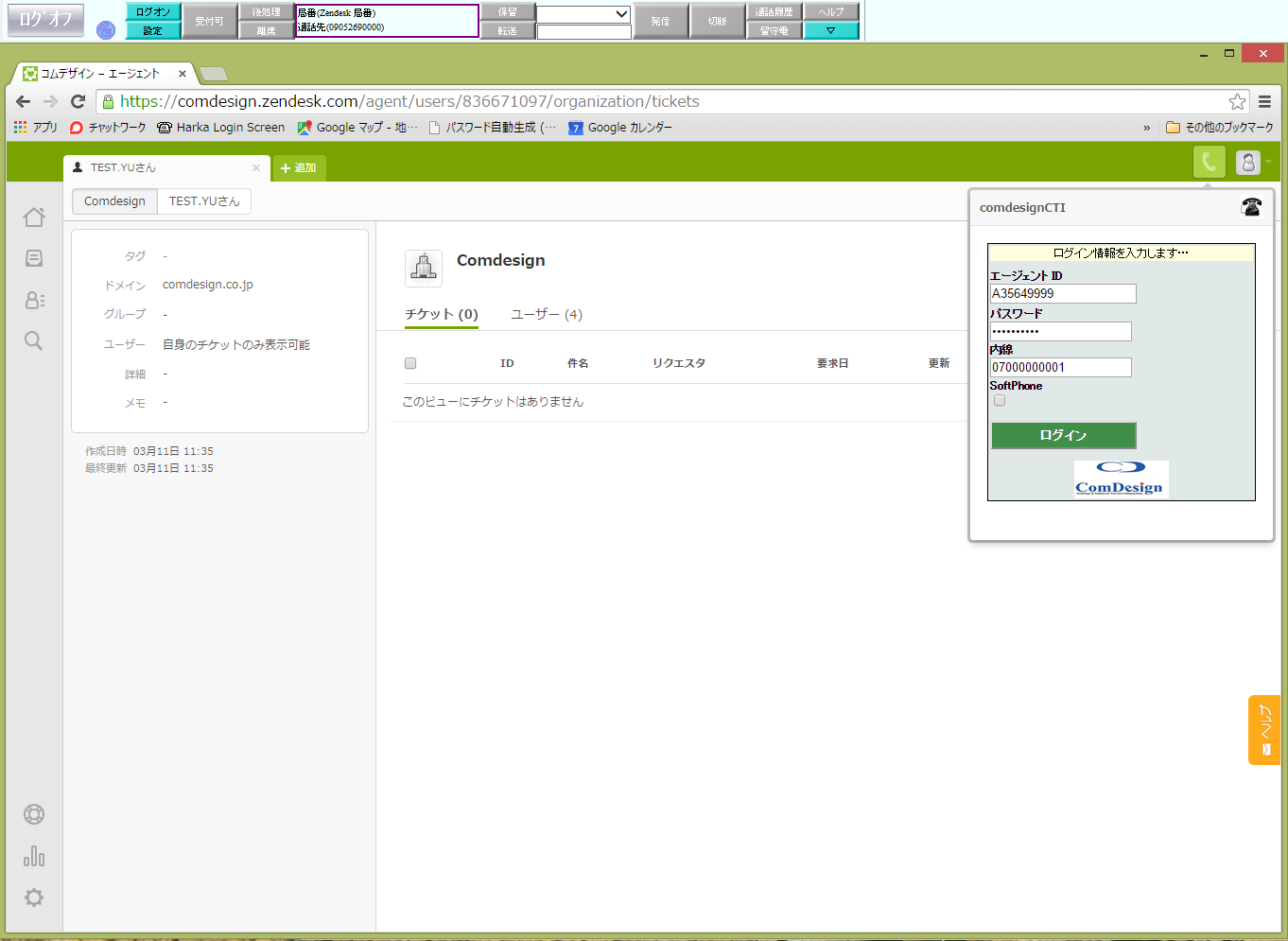Select the TEST.YUさん breadcrumb tab
The image size is (1288, 941).
tap(204, 201)
